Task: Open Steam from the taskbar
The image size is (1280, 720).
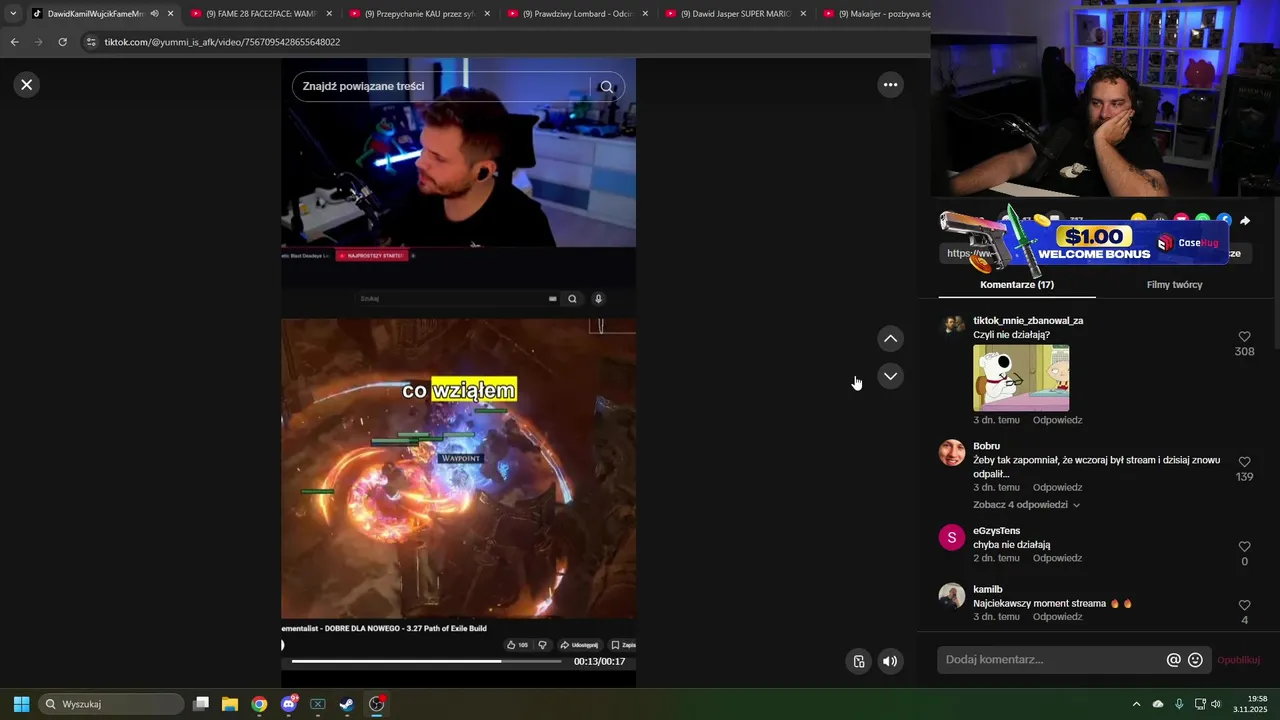Action: 346,704
